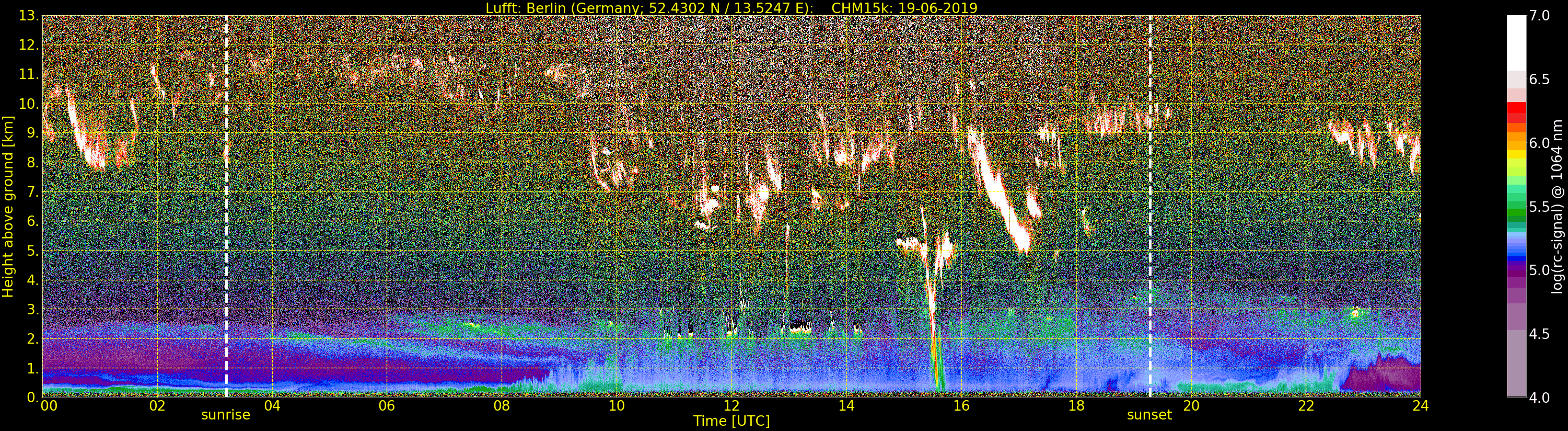Click the "8." height axis tick label
Viewport: 1568px width, 431px height.
pyautogui.click(x=32, y=162)
